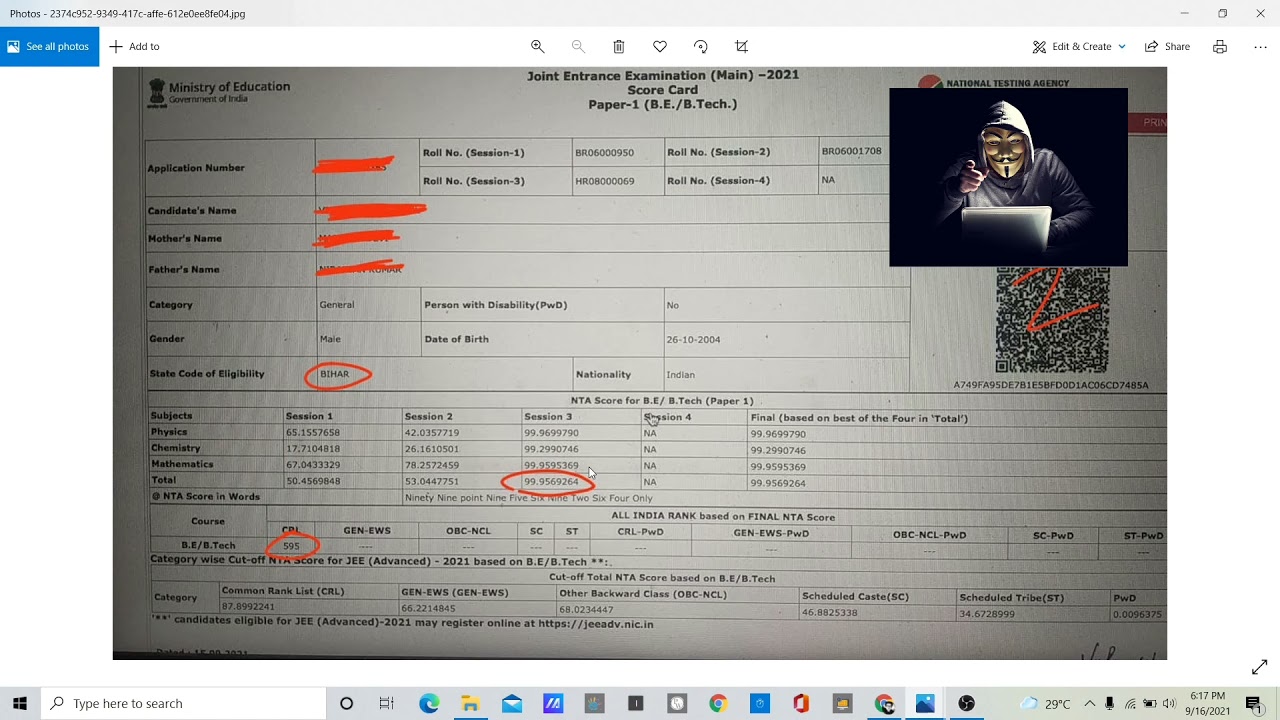The image size is (1280, 720).
Task: Open File Explorer from the taskbar
Action: click(x=470, y=703)
